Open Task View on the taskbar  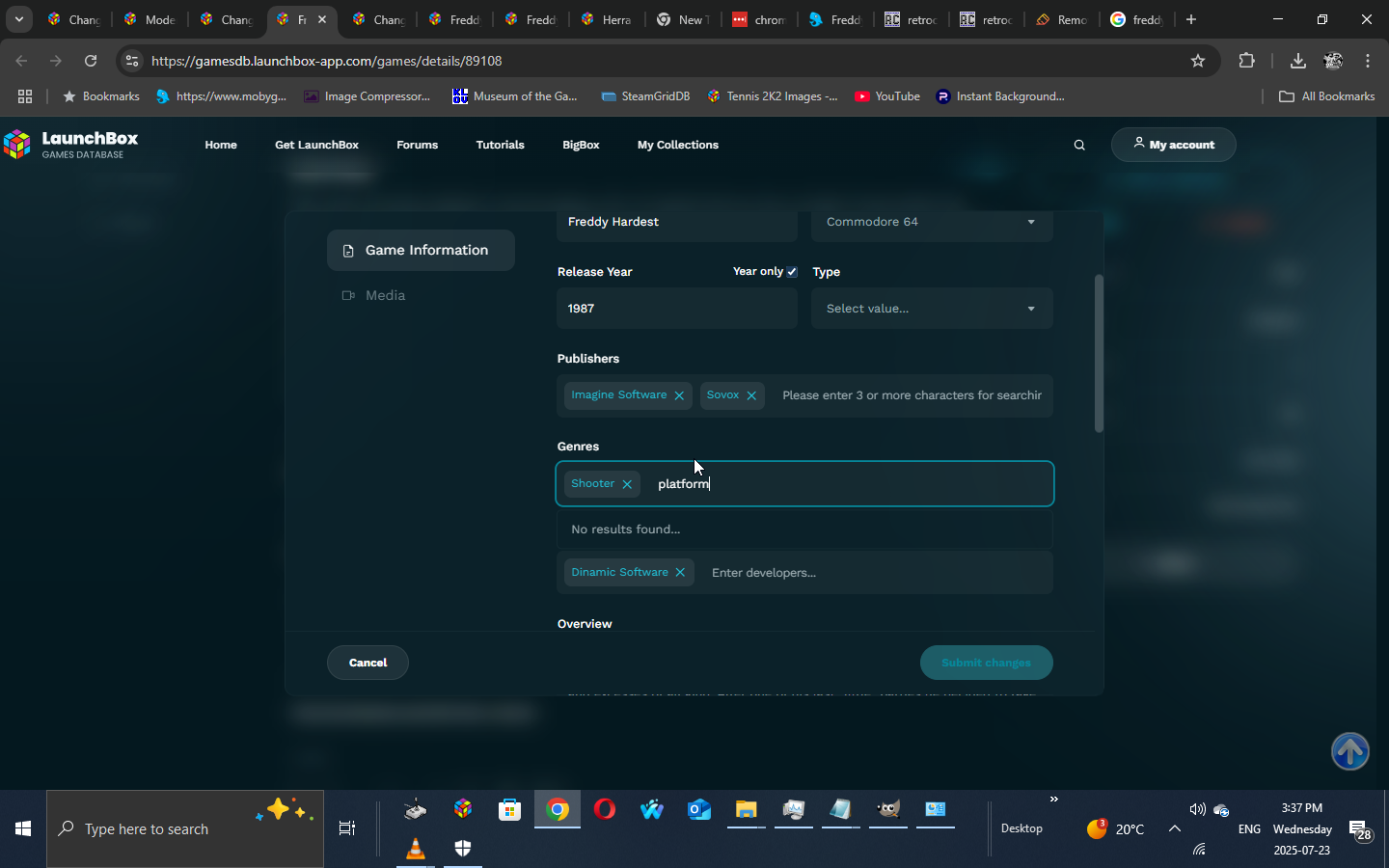point(347,828)
